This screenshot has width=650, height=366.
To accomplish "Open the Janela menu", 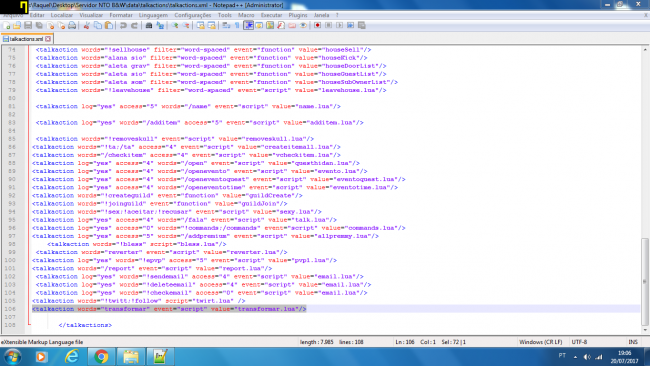I will coord(322,15).
